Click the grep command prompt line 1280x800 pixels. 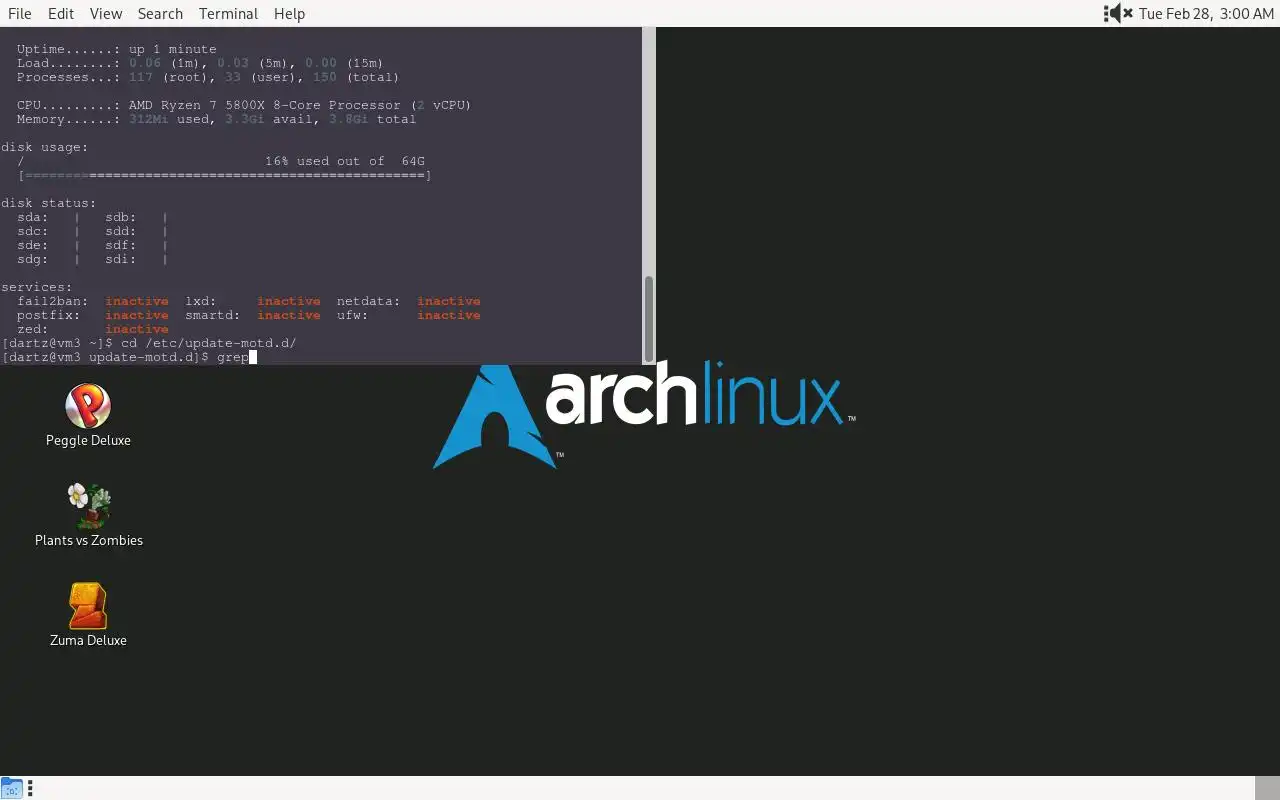coord(129,357)
